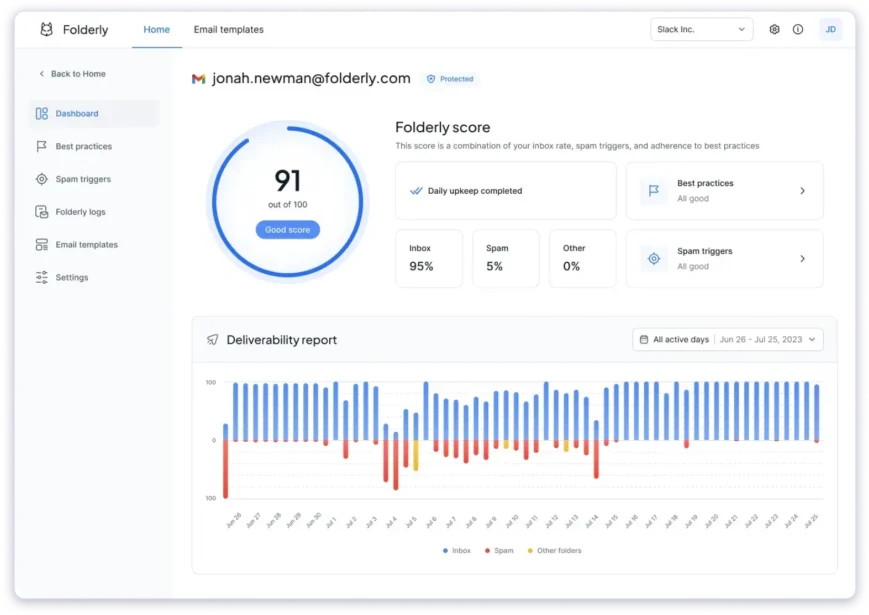Toggle Other folders series in chart legend
869x615 pixels.
coord(554,551)
